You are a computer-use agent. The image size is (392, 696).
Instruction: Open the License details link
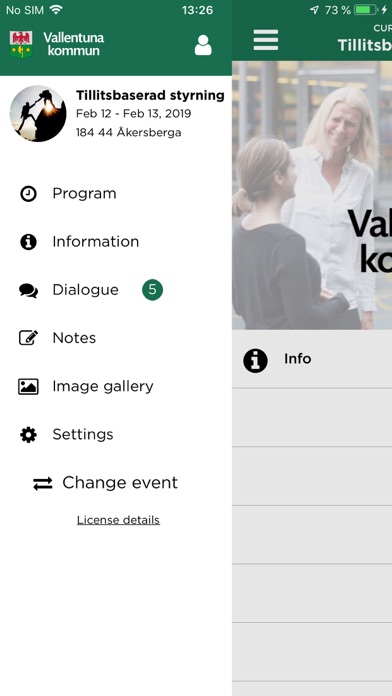coord(118,520)
